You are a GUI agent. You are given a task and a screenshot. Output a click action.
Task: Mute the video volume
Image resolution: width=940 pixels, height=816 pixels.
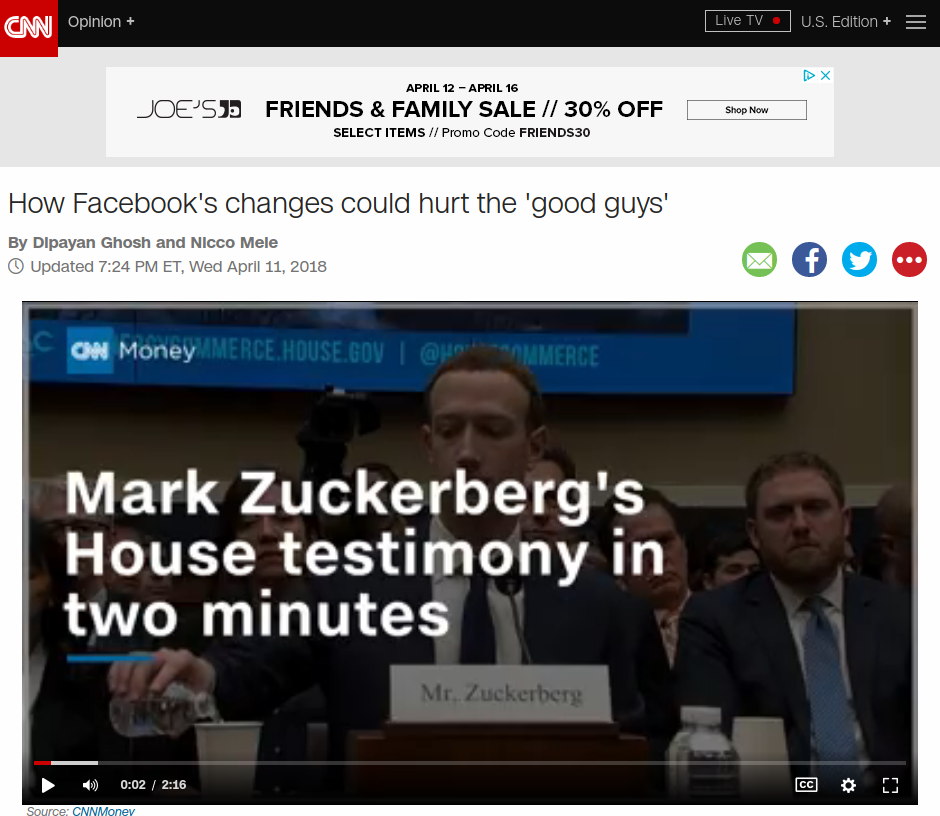click(90, 785)
